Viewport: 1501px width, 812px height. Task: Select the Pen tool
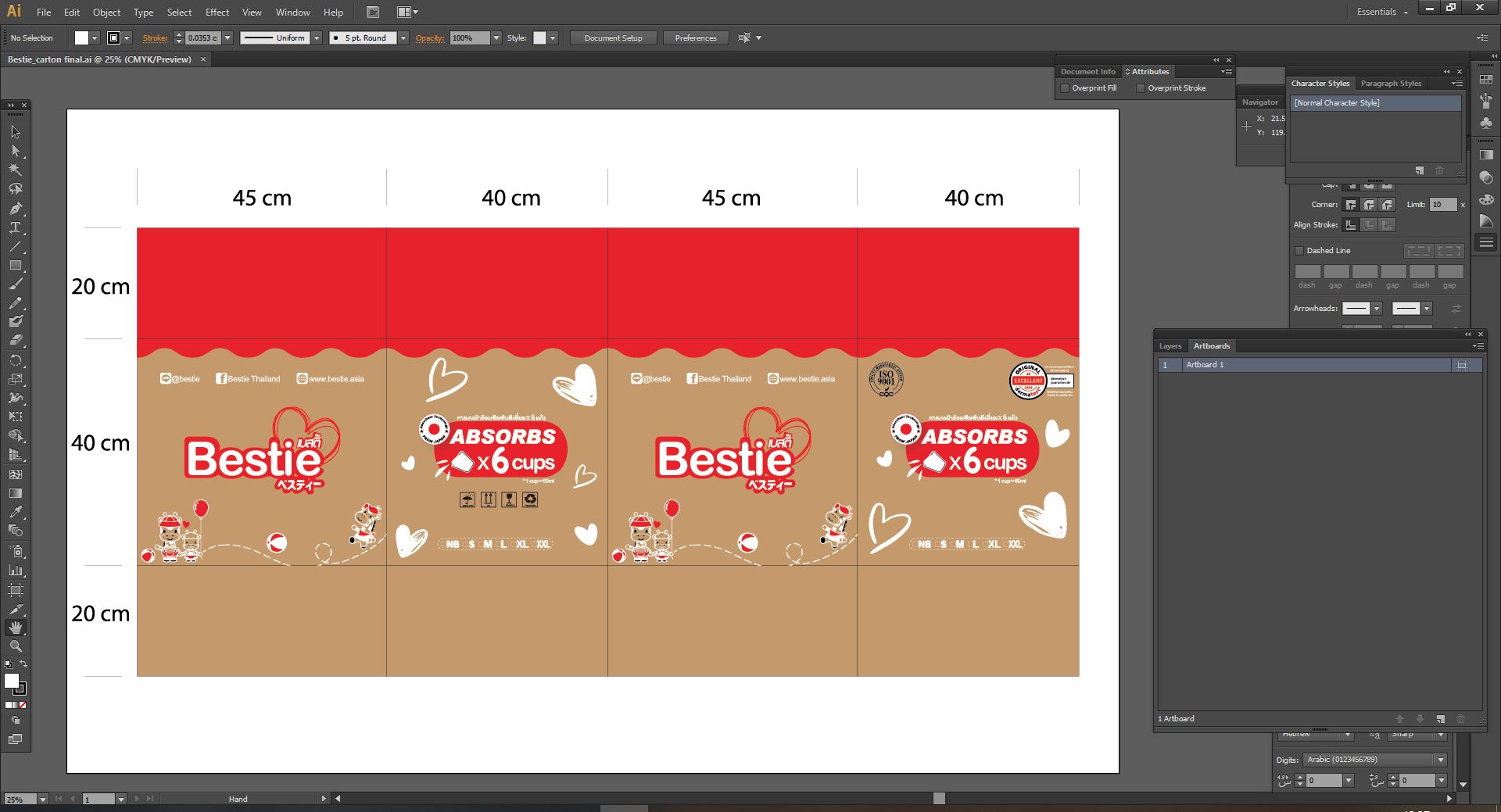tap(16, 208)
